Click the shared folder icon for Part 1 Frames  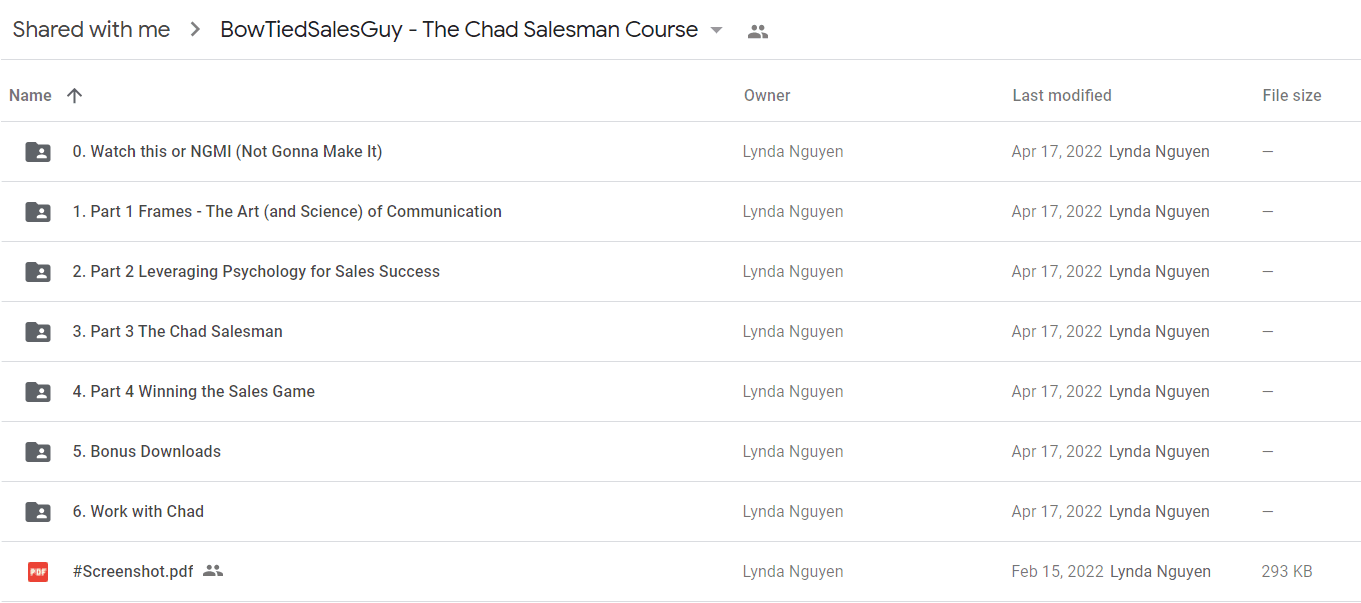point(38,212)
